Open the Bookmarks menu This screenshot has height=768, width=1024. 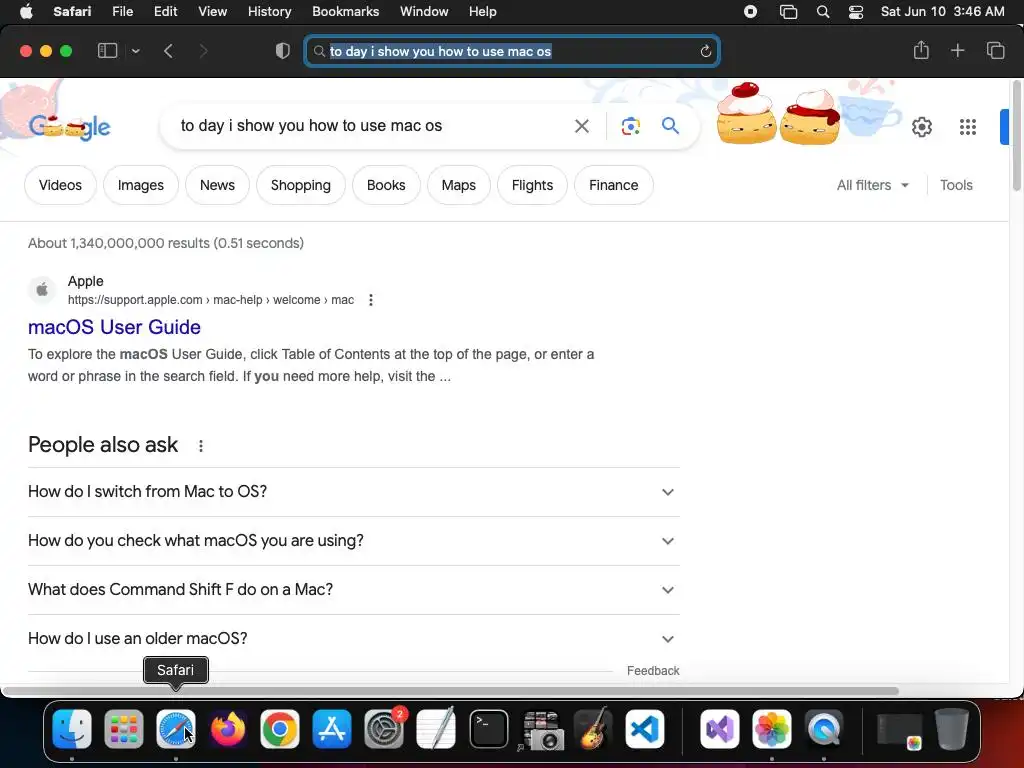tap(345, 11)
